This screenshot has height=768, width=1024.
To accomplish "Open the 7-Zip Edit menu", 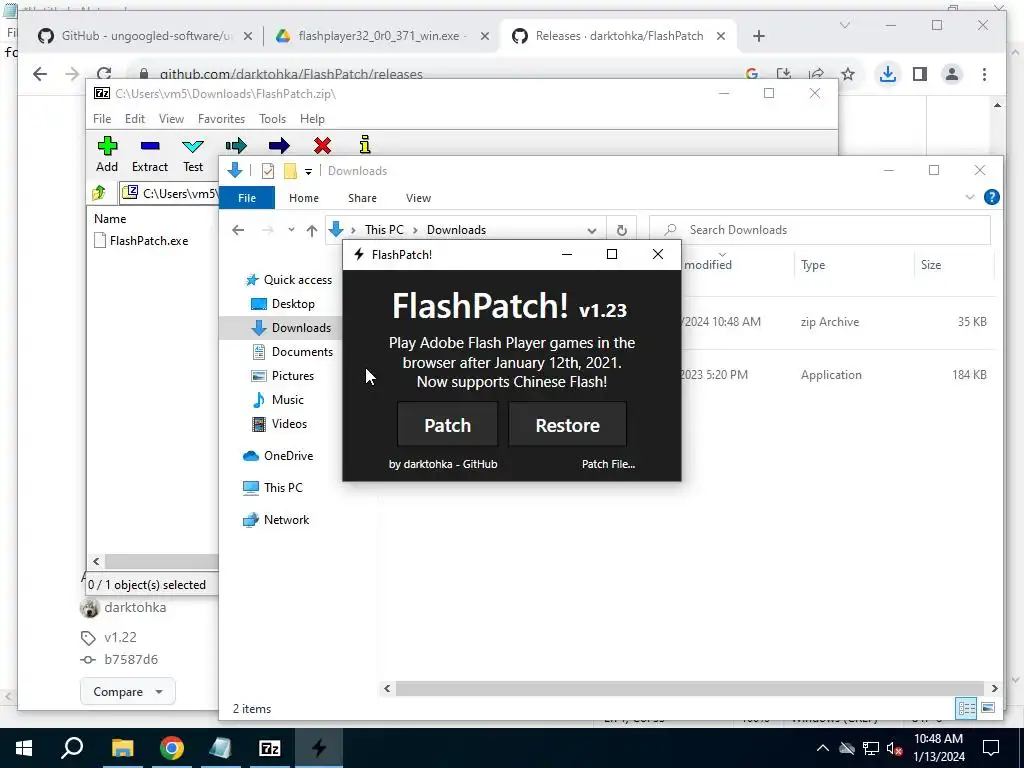I will coord(135,119).
